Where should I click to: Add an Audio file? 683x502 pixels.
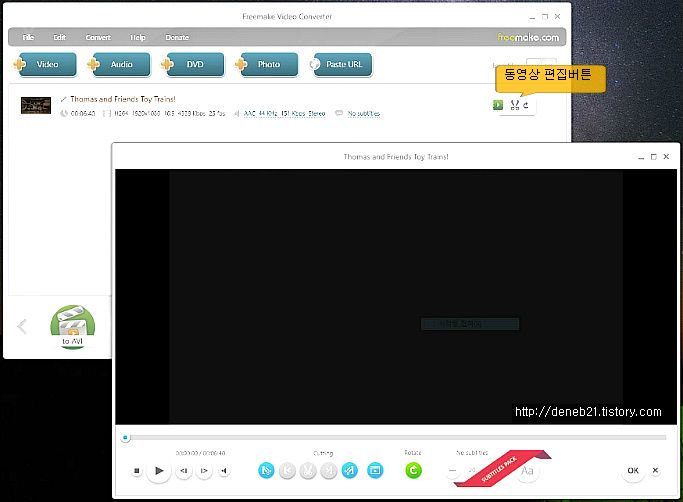[118, 64]
